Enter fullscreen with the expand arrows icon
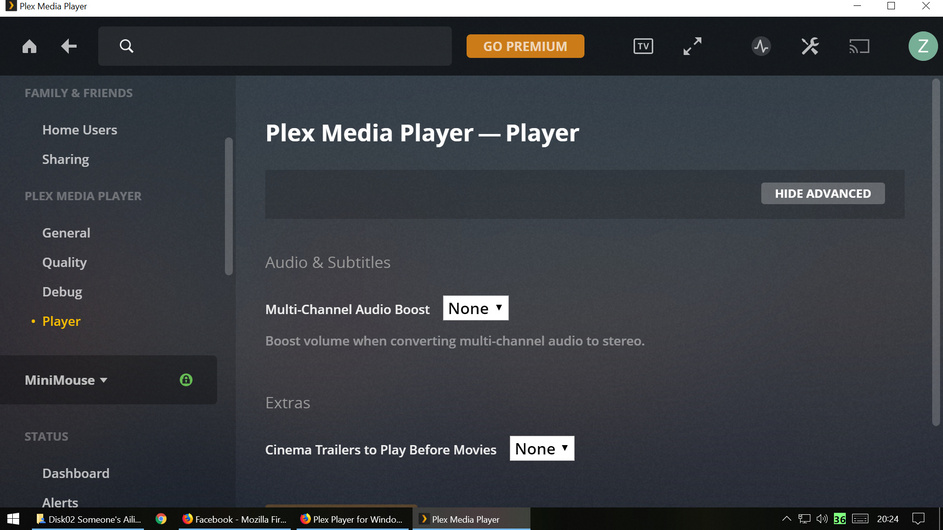Viewport: 943px width, 530px height. coord(692,46)
